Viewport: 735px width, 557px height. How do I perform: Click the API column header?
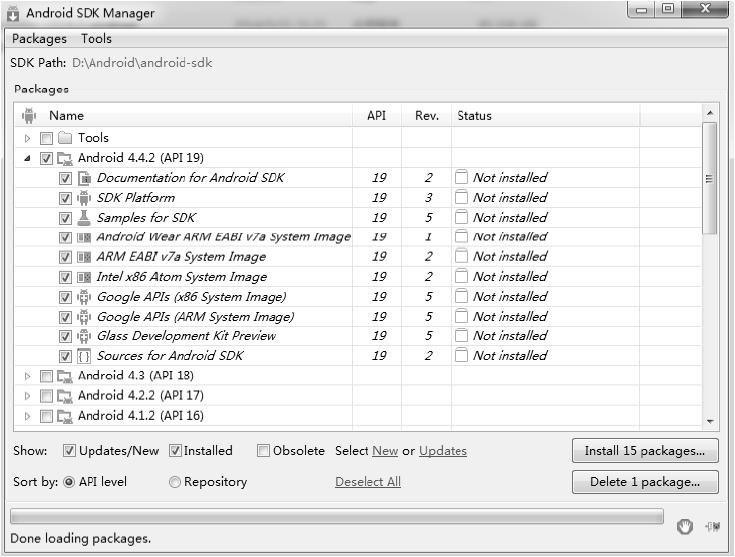coord(376,116)
